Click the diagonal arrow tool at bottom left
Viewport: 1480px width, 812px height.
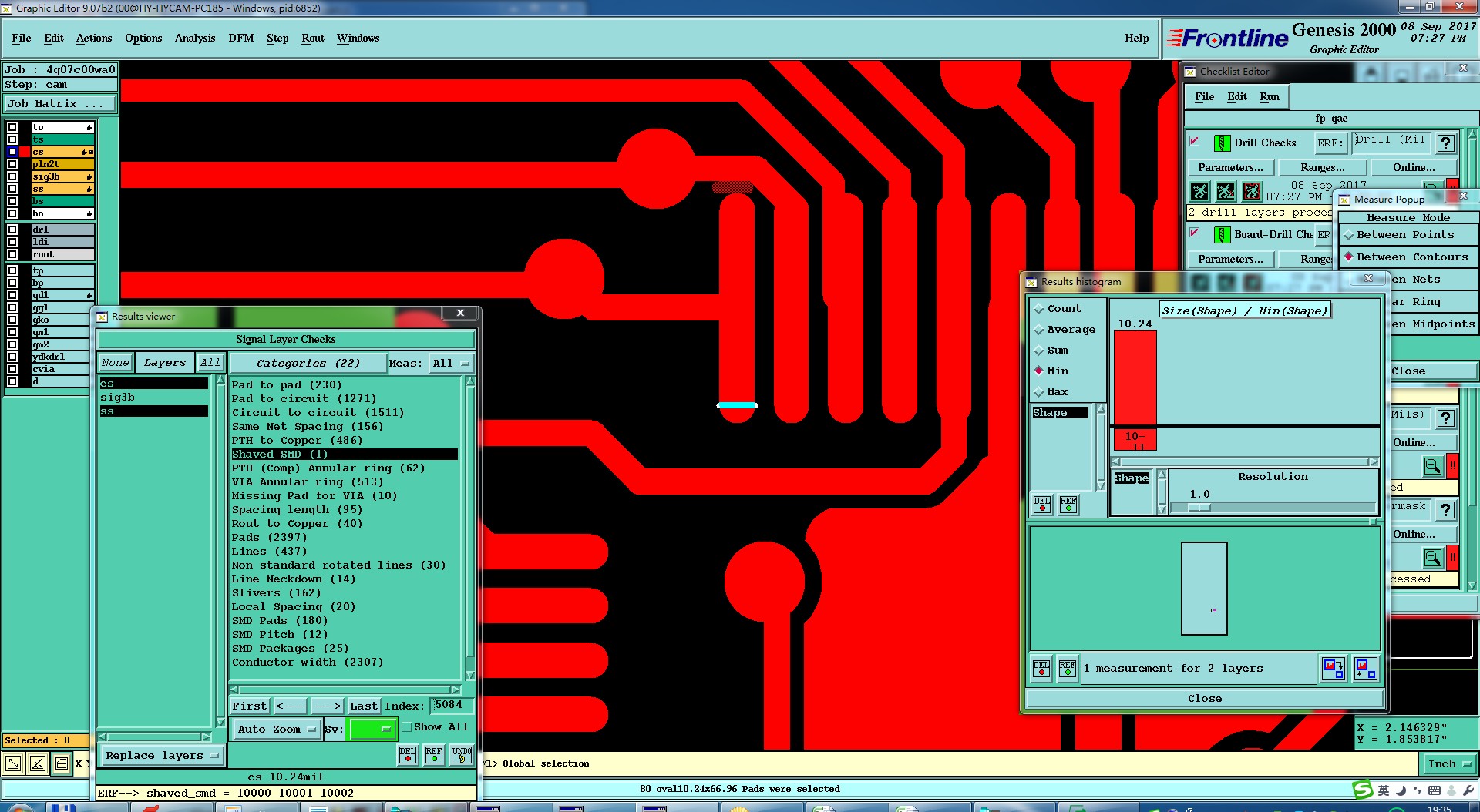tap(13, 763)
